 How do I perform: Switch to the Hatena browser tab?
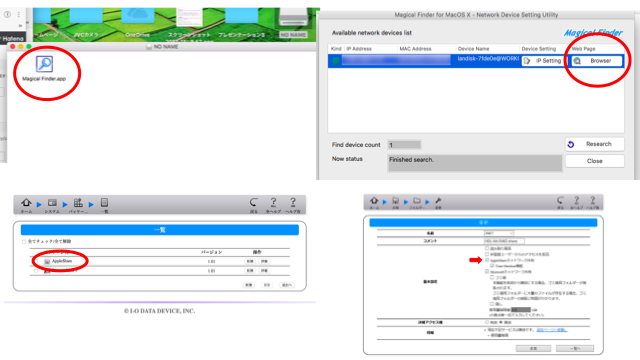click(12, 38)
